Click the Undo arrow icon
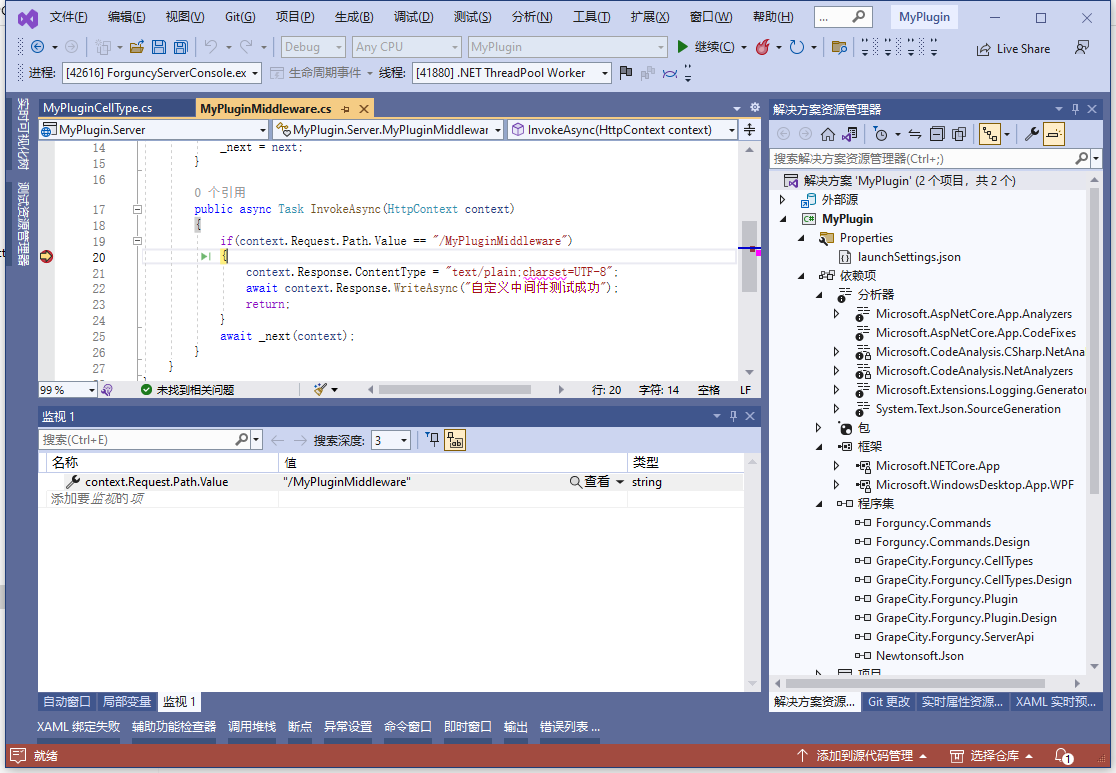The image size is (1116, 773). pyautogui.click(x=211, y=47)
